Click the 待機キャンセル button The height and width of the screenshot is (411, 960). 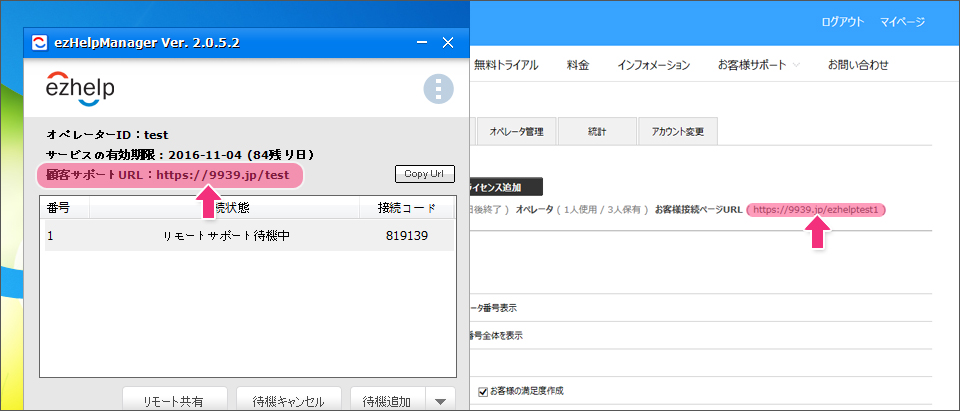click(288, 399)
